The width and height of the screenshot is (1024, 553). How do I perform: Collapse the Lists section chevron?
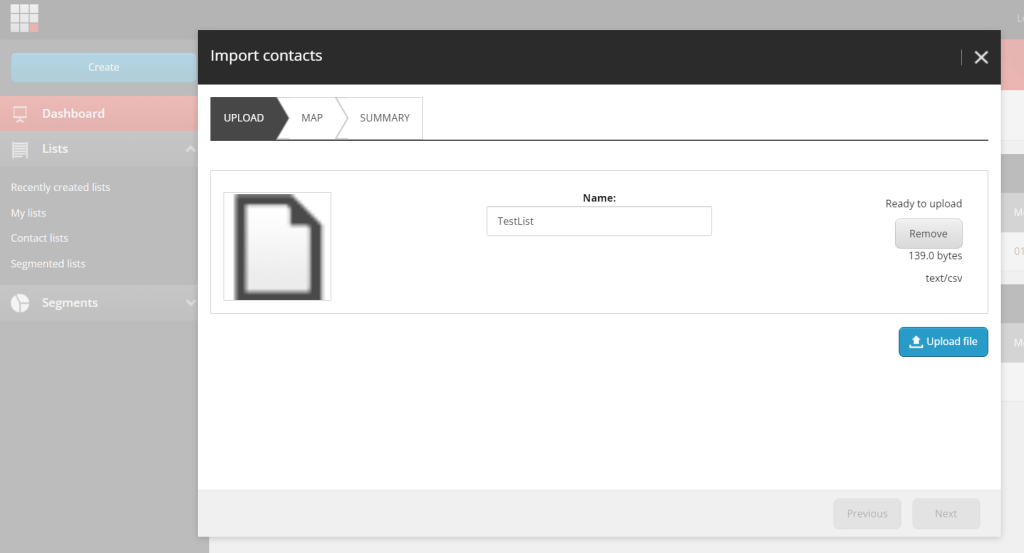[190, 149]
